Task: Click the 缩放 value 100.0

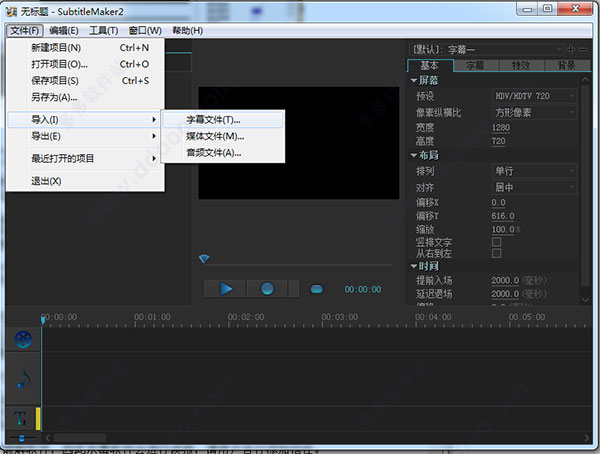Action: tap(503, 229)
